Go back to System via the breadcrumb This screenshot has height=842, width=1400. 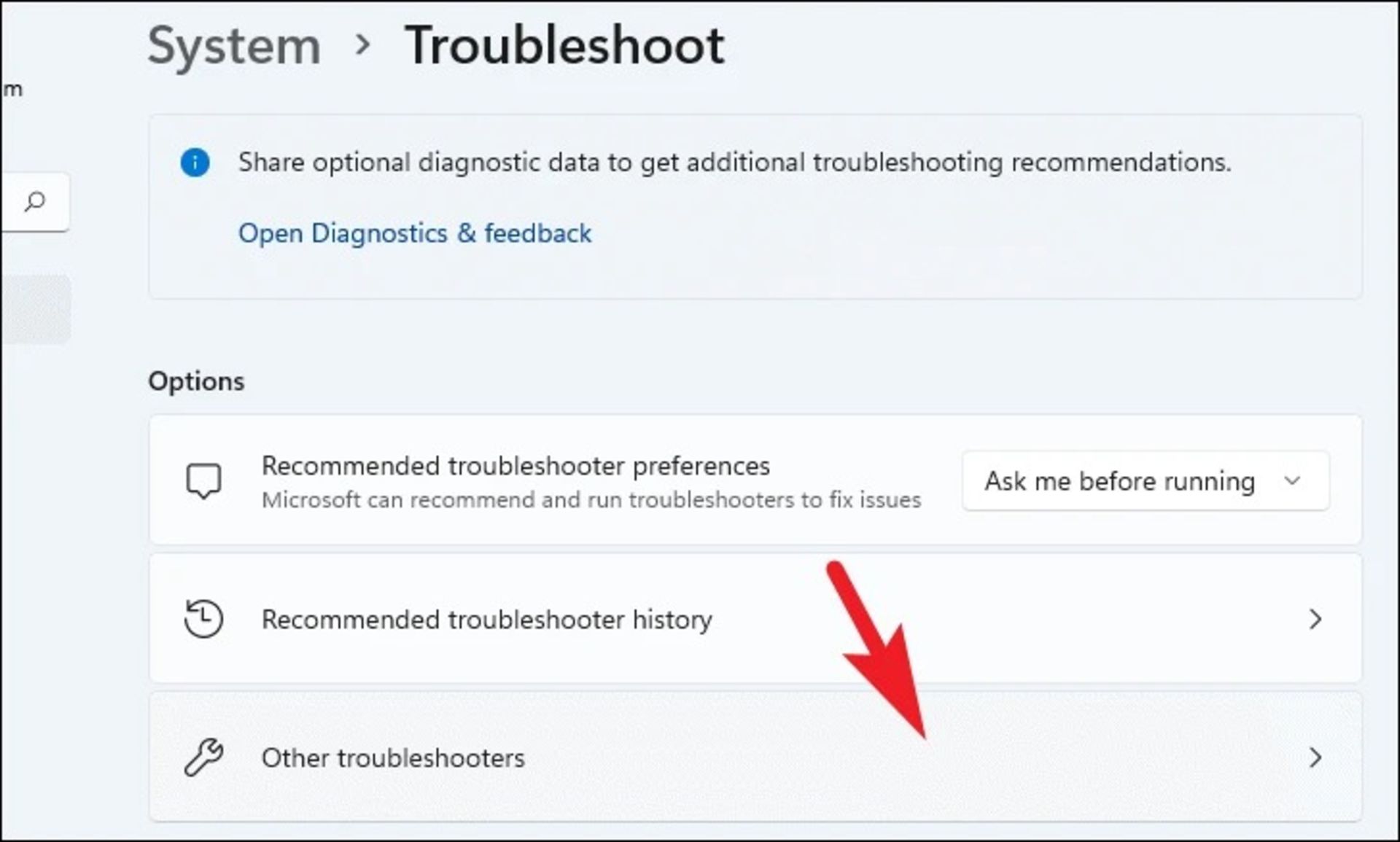click(x=234, y=45)
